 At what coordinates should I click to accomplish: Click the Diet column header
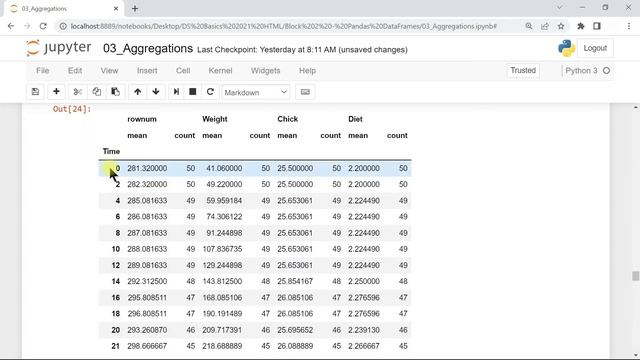pos(355,119)
